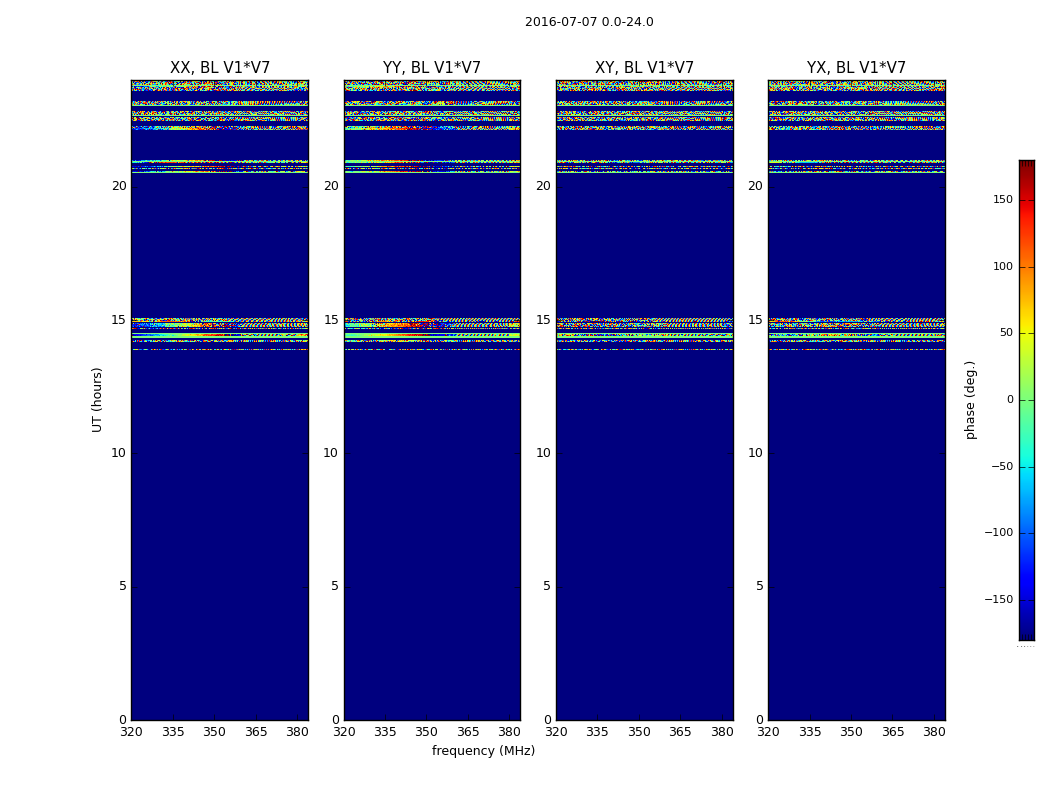Screen dimensions: 1050x800
Task: Click the dark red top of the colorbar
Action: click(x=1026, y=166)
